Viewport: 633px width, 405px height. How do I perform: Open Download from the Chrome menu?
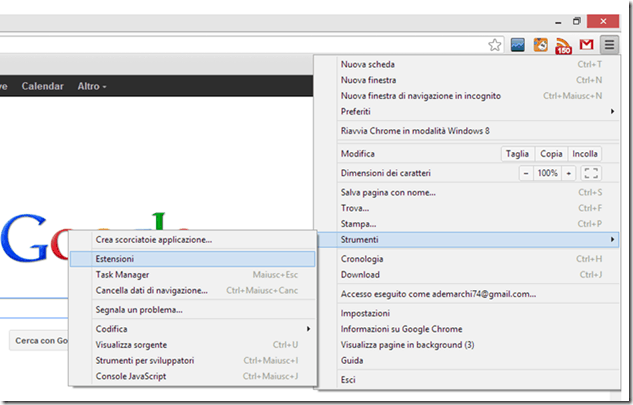pyautogui.click(x=478, y=275)
